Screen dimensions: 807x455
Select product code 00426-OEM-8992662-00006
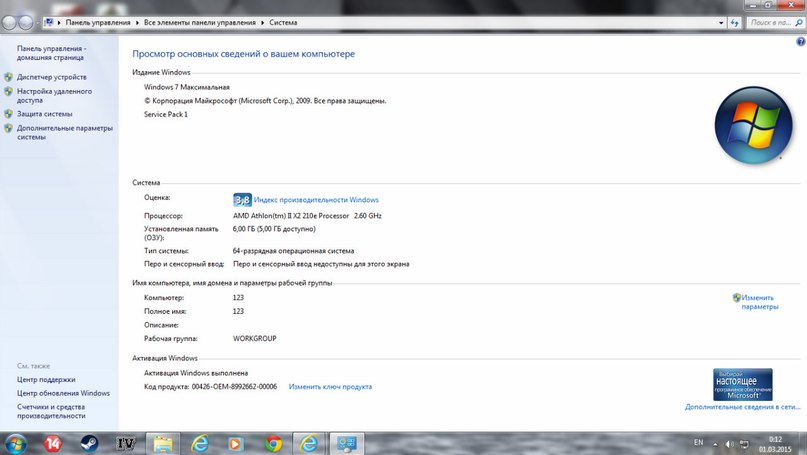pos(234,387)
